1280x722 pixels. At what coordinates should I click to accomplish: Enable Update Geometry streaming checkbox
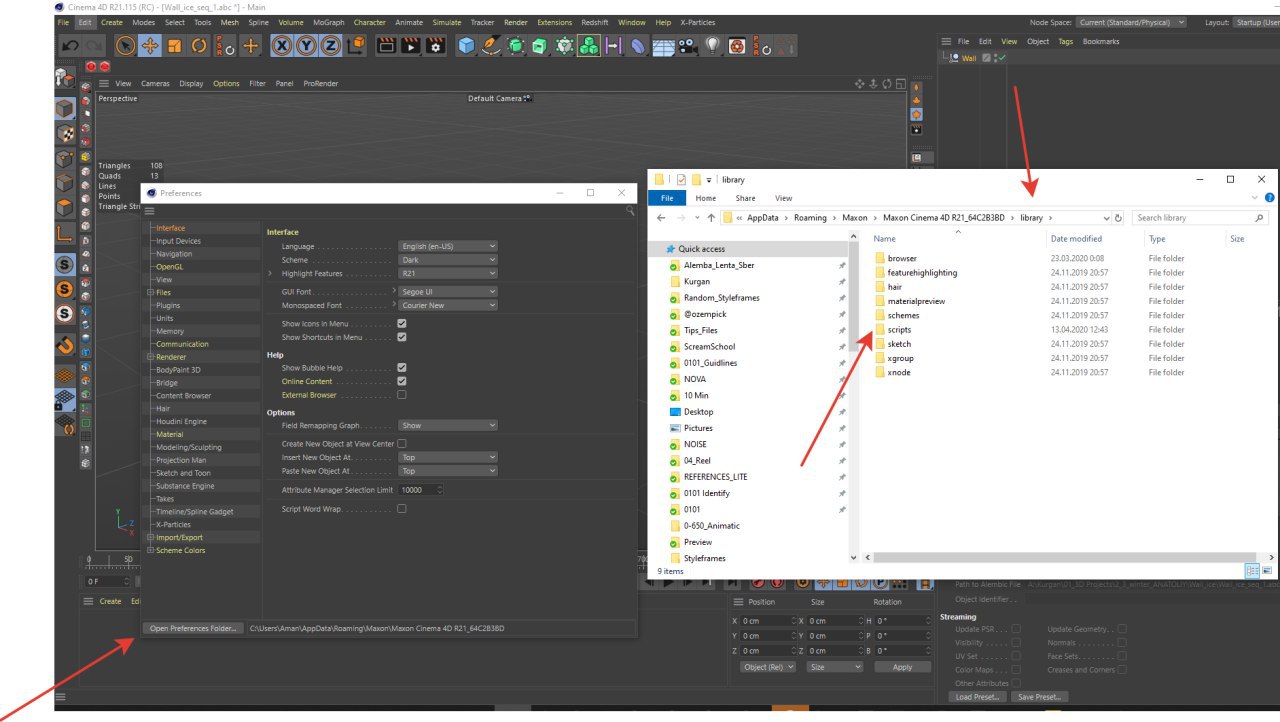point(1121,629)
